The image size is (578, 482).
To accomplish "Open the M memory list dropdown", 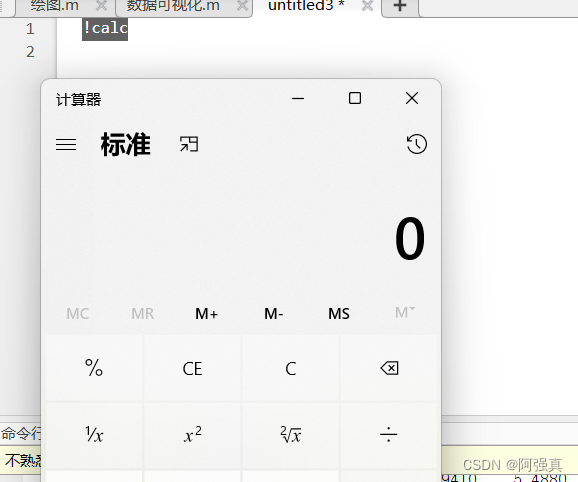I will (x=405, y=313).
